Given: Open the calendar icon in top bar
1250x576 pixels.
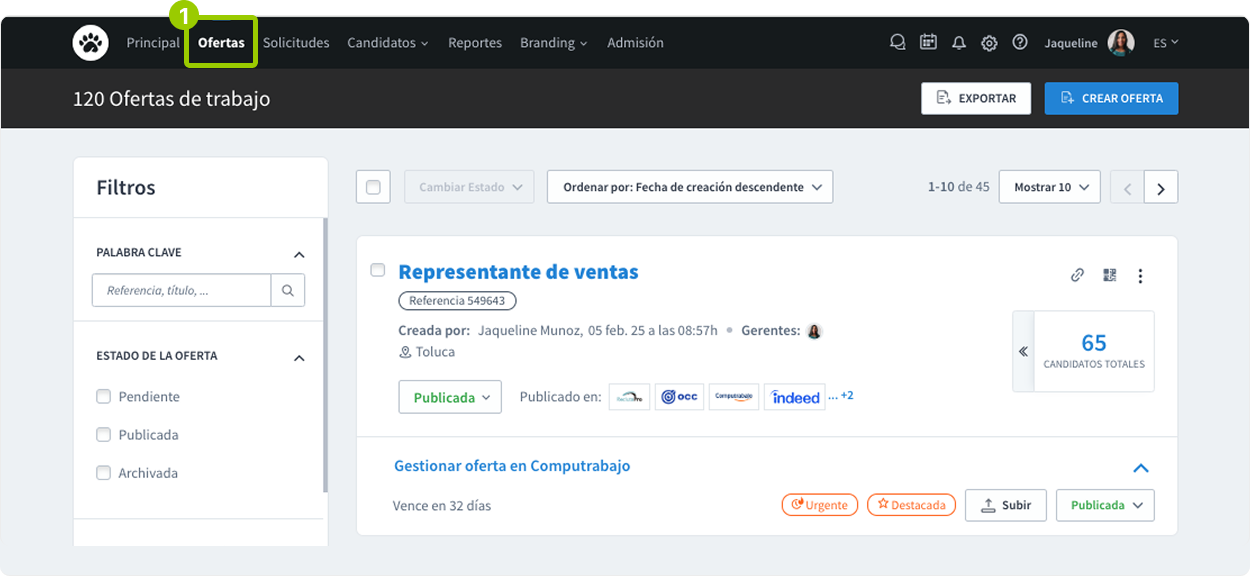Looking at the screenshot, I should (x=928, y=42).
